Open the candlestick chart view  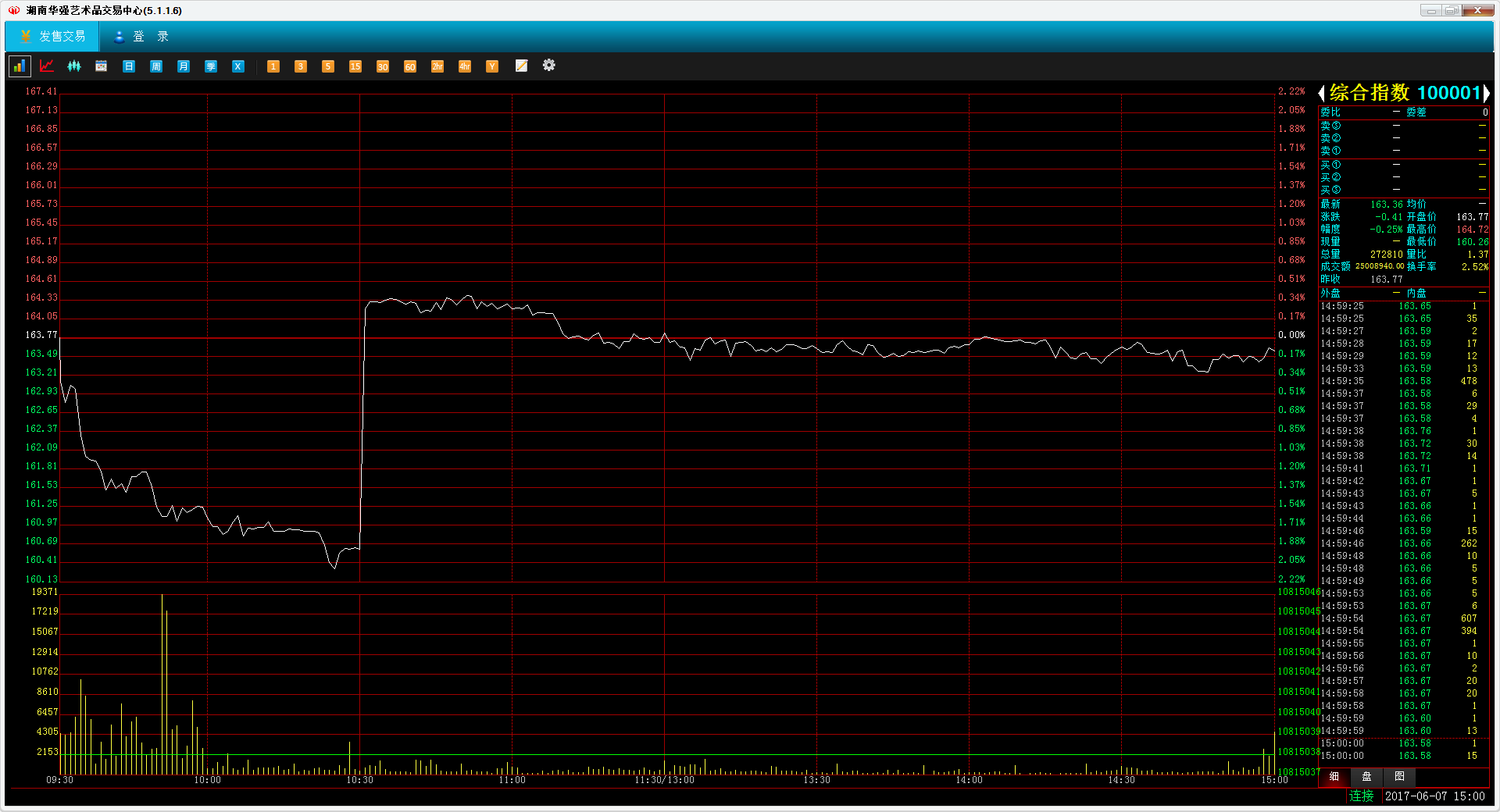[74, 66]
